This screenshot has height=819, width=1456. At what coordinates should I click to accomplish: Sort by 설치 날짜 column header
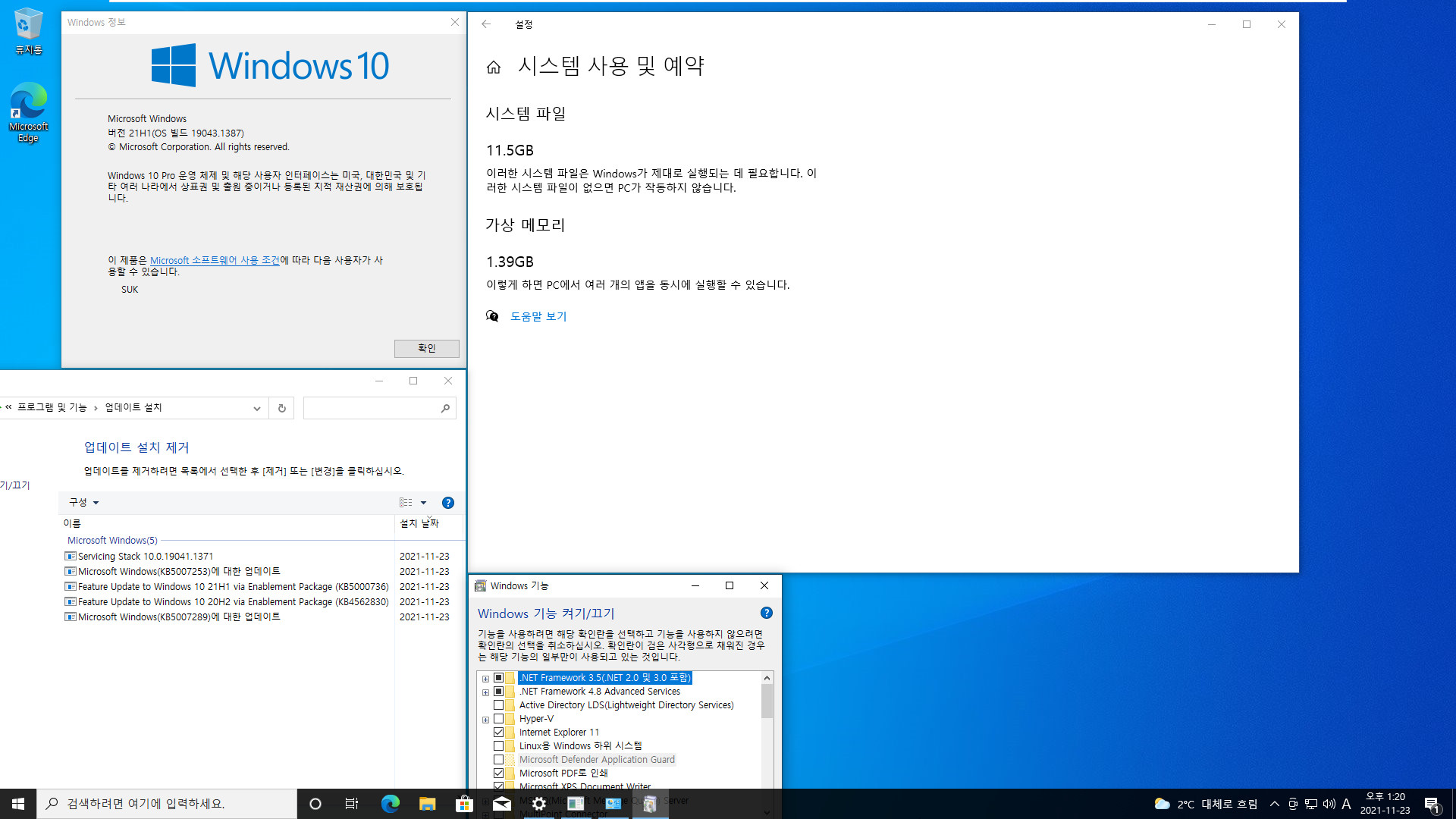click(428, 523)
